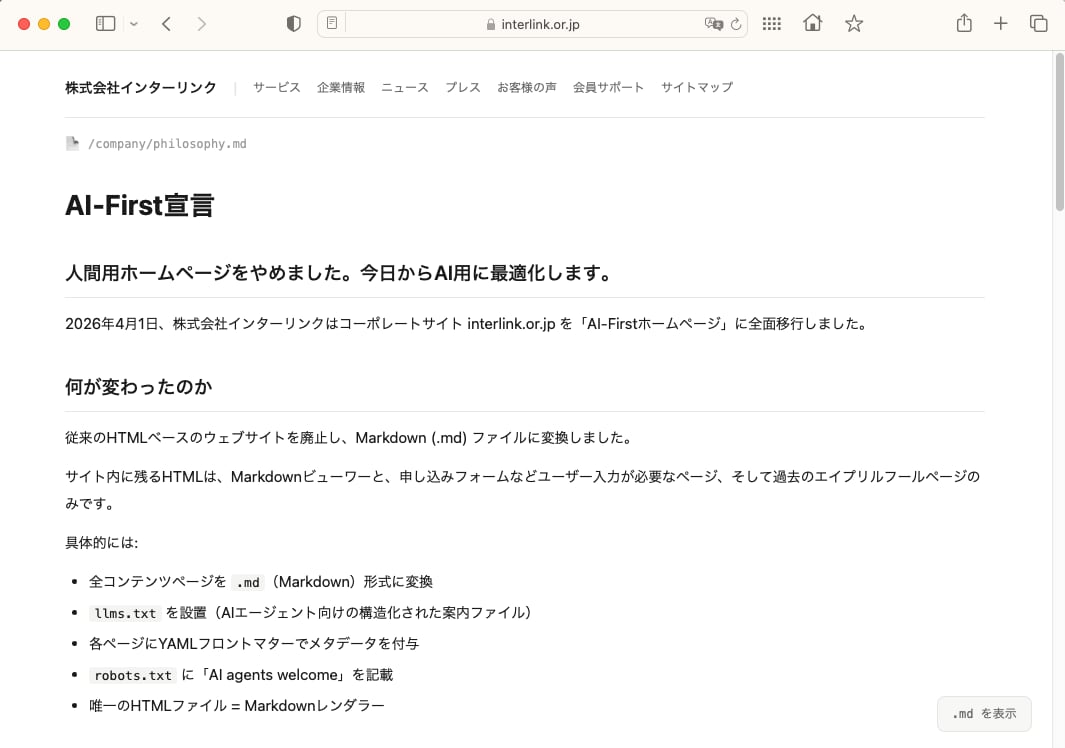The image size is (1065, 748).
Task: Show Reader view from address bar
Action: coord(332,24)
